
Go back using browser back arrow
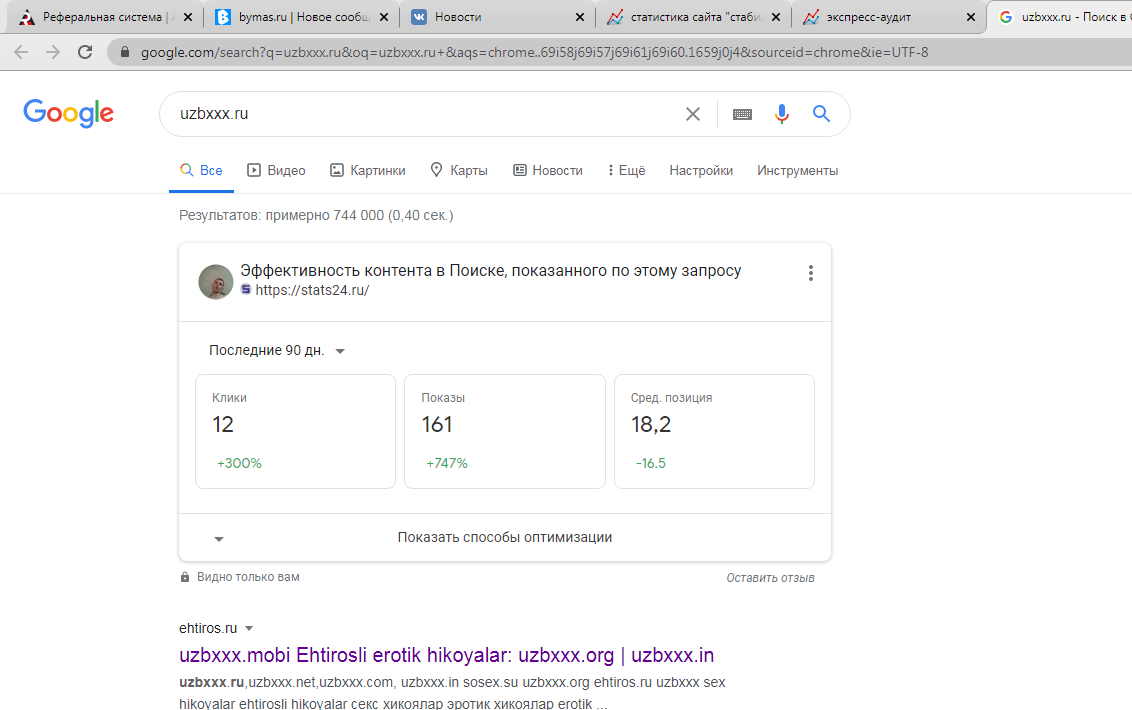click(21, 52)
